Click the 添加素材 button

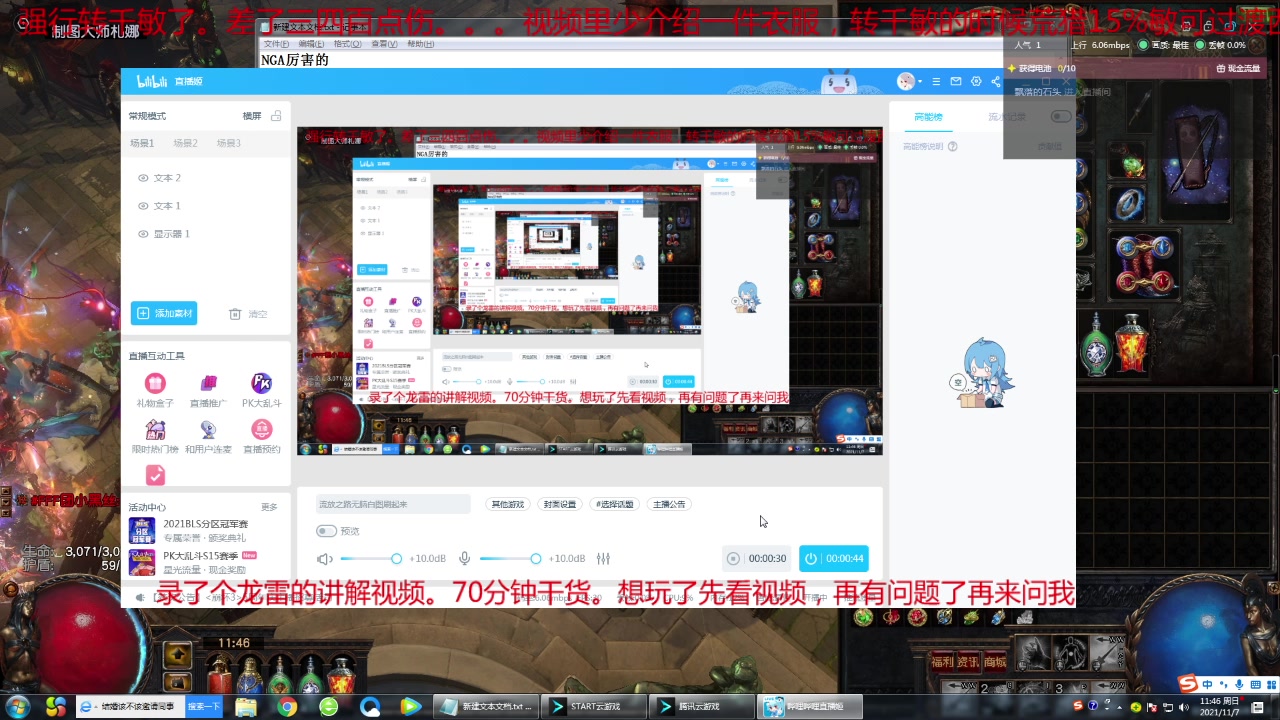pos(164,314)
